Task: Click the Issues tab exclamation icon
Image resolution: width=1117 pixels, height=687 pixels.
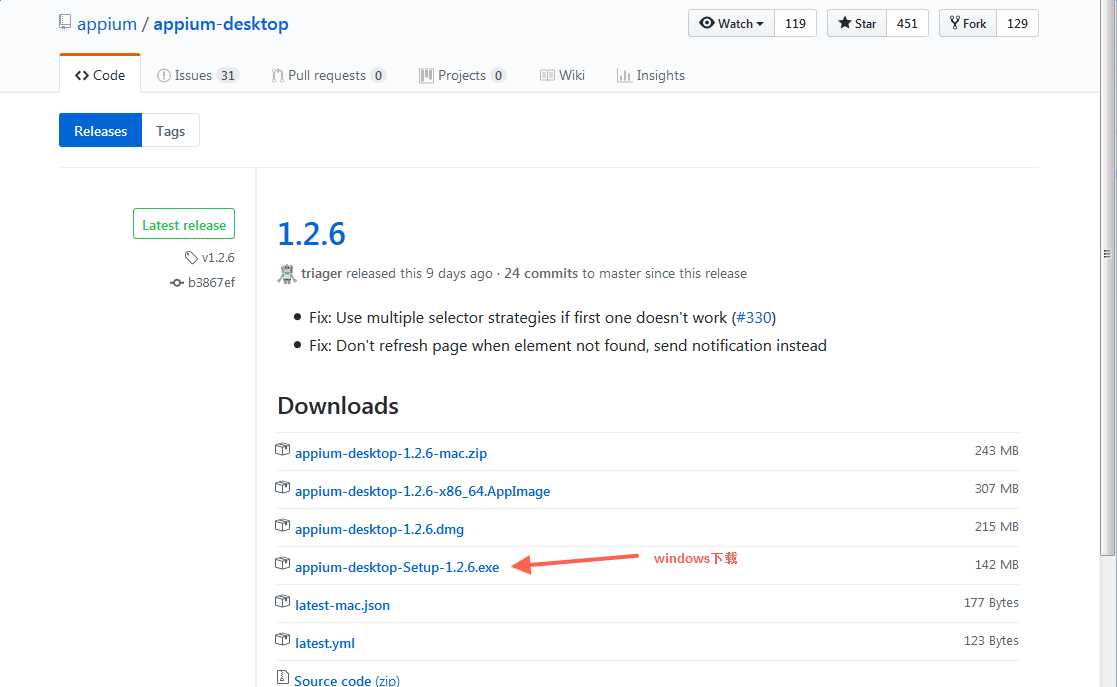Action: [164, 76]
